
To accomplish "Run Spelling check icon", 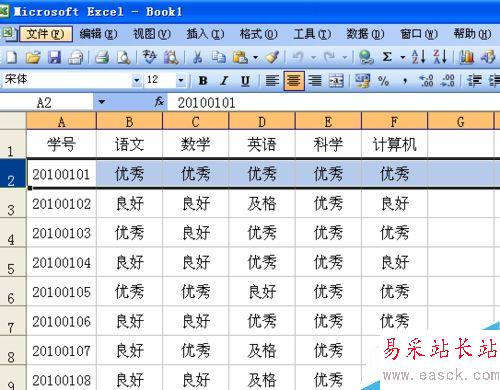I will coord(149,57).
